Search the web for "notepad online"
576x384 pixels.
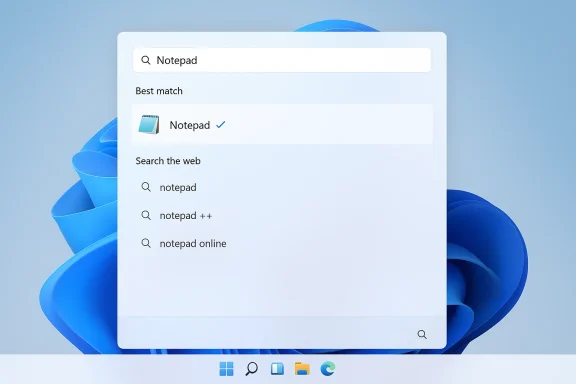[193, 244]
